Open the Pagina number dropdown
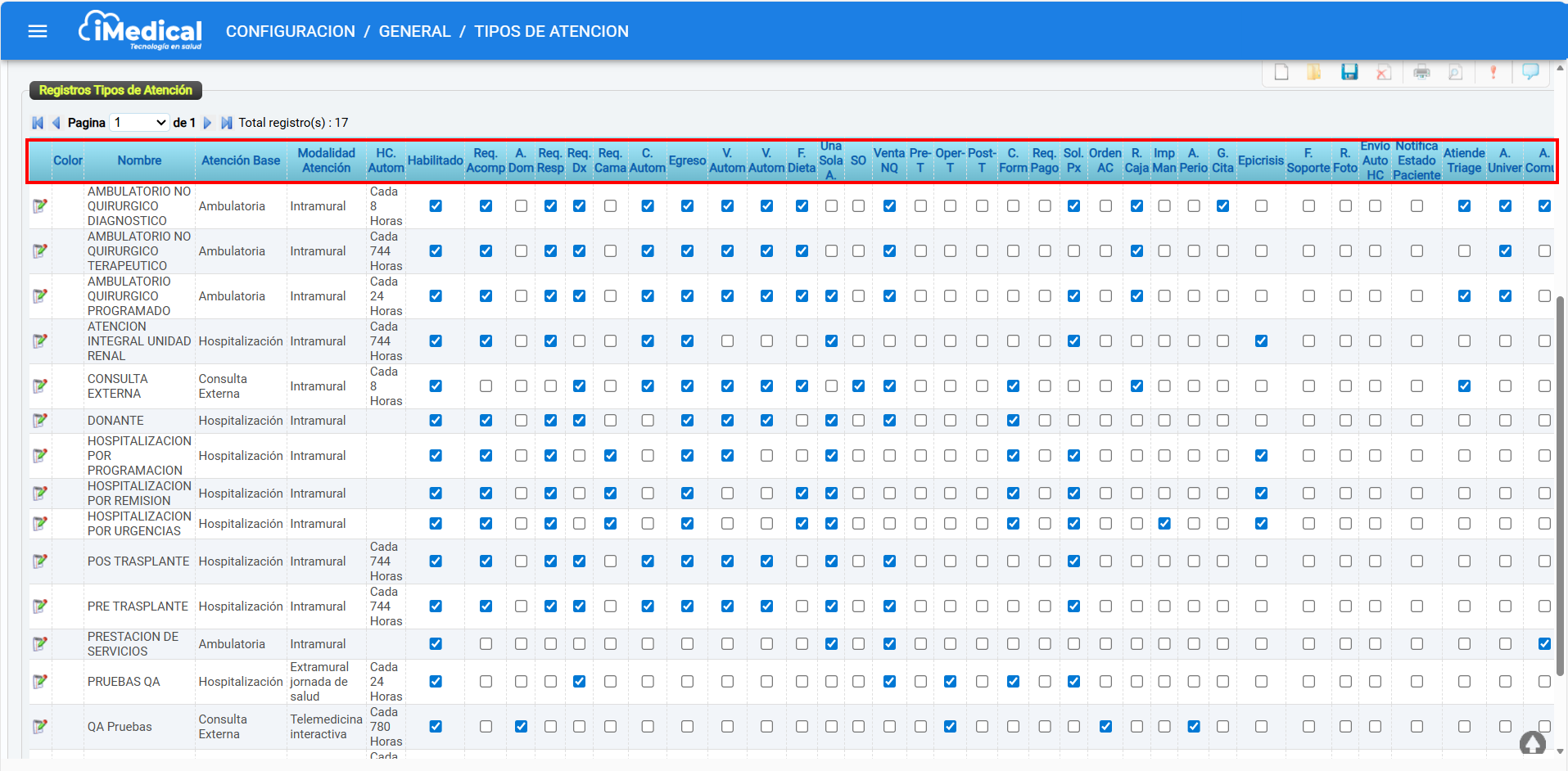The width and height of the screenshot is (1568, 771). tap(140, 123)
